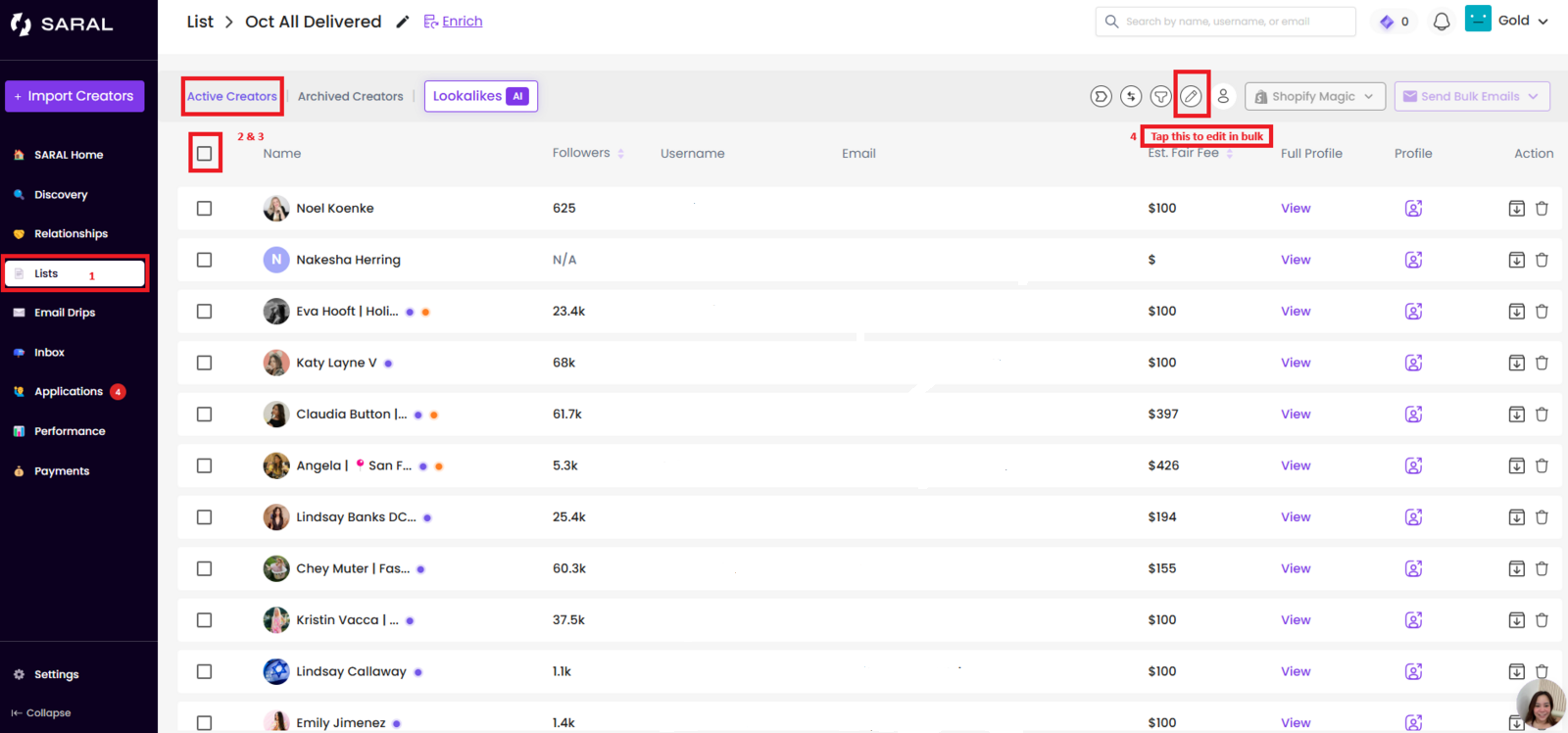Go to SARAL Home in sidebar
This screenshot has width=1568, height=733.
pyautogui.click(x=69, y=155)
